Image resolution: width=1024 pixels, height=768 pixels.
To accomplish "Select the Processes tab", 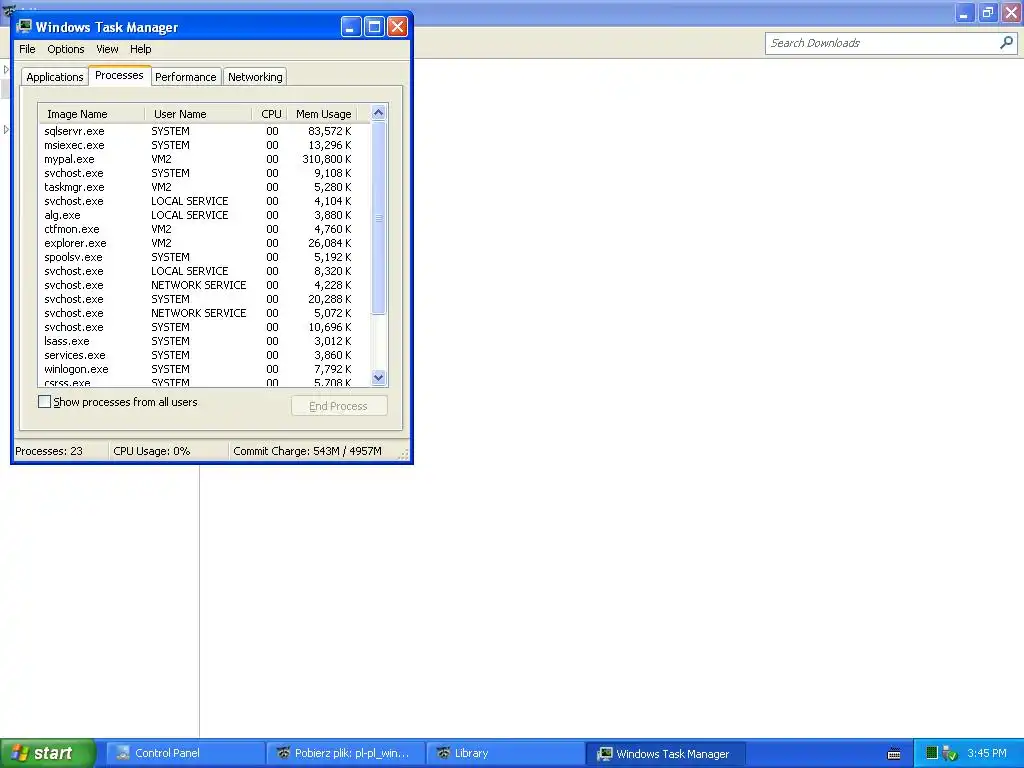I will [120, 75].
